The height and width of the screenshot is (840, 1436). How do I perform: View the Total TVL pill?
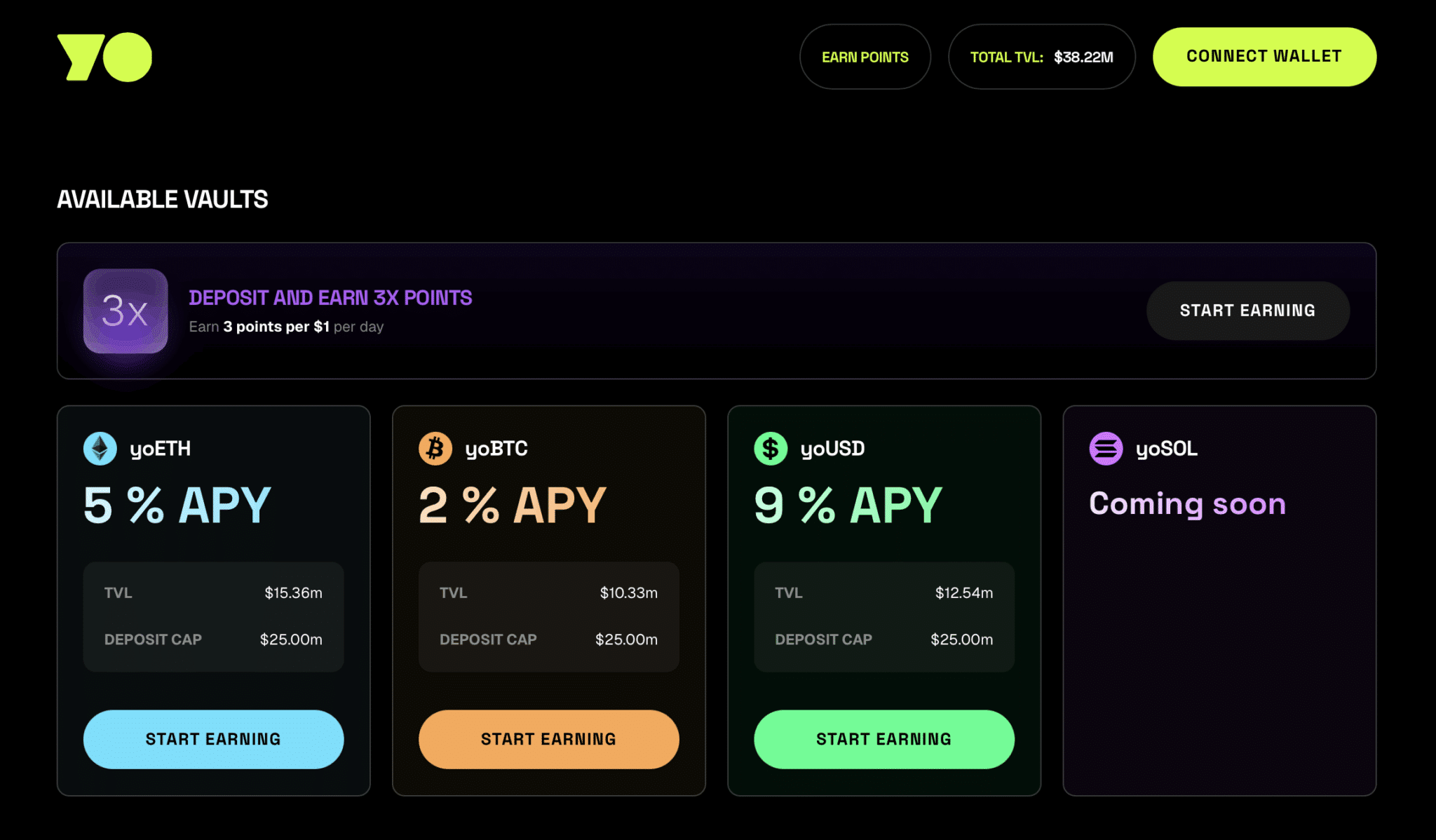(x=1041, y=57)
